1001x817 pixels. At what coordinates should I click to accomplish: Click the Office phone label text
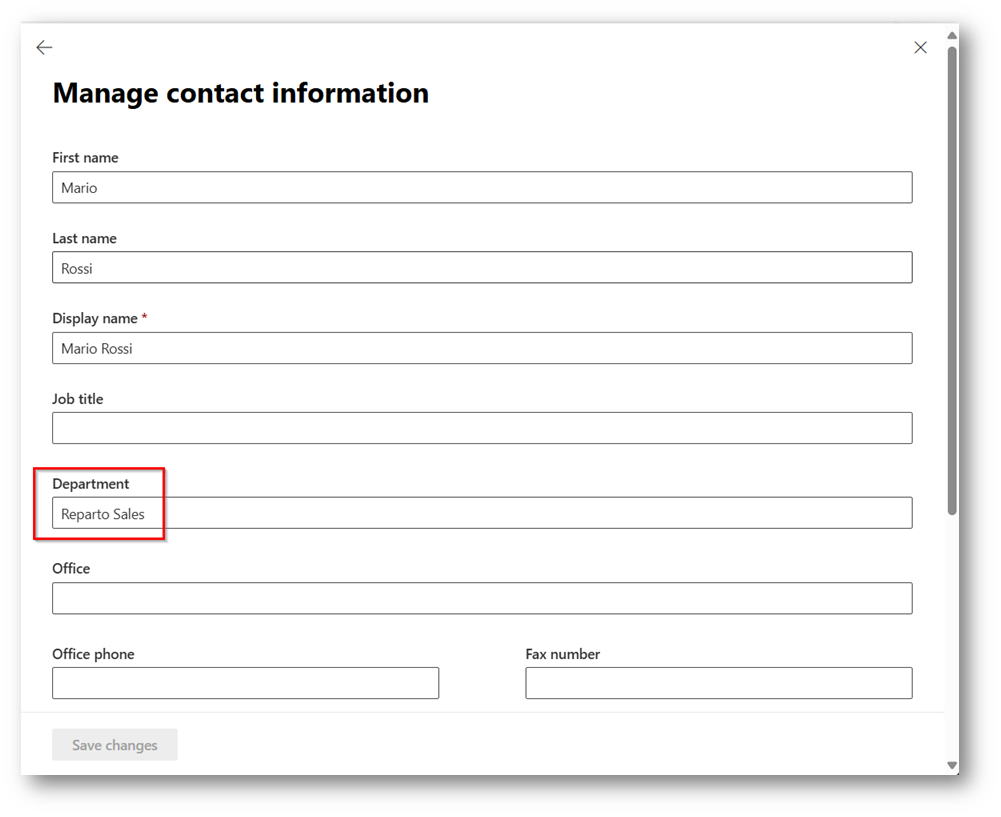(x=93, y=654)
